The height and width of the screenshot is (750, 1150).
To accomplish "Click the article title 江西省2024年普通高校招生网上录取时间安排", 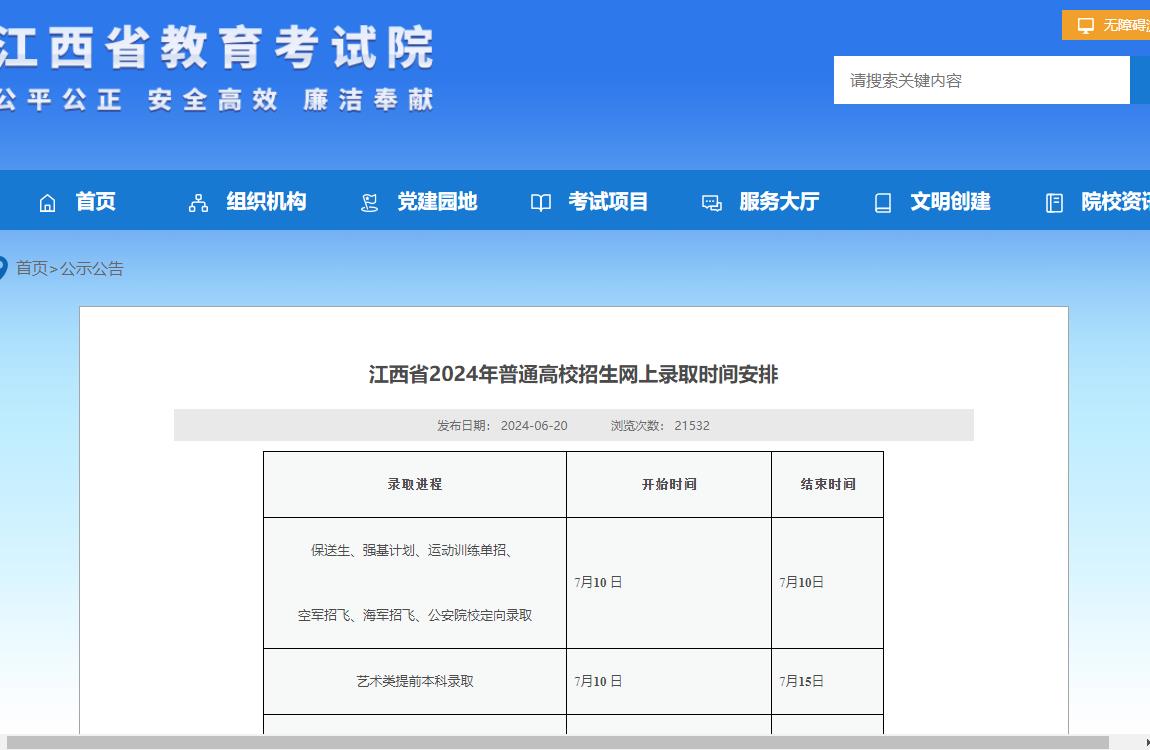I will [x=576, y=375].
